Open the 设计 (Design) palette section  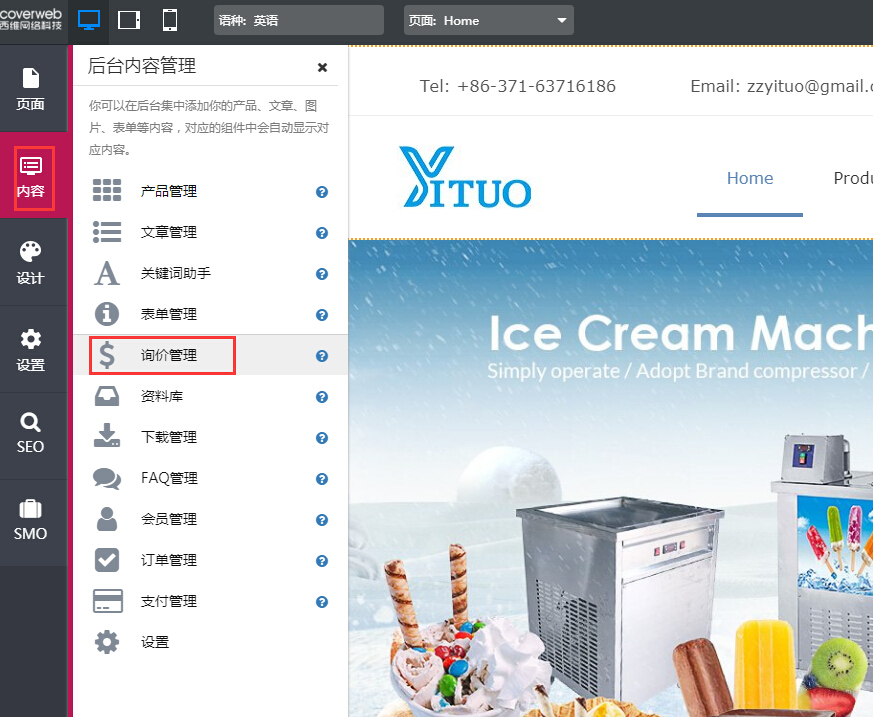(x=31, y=262)
